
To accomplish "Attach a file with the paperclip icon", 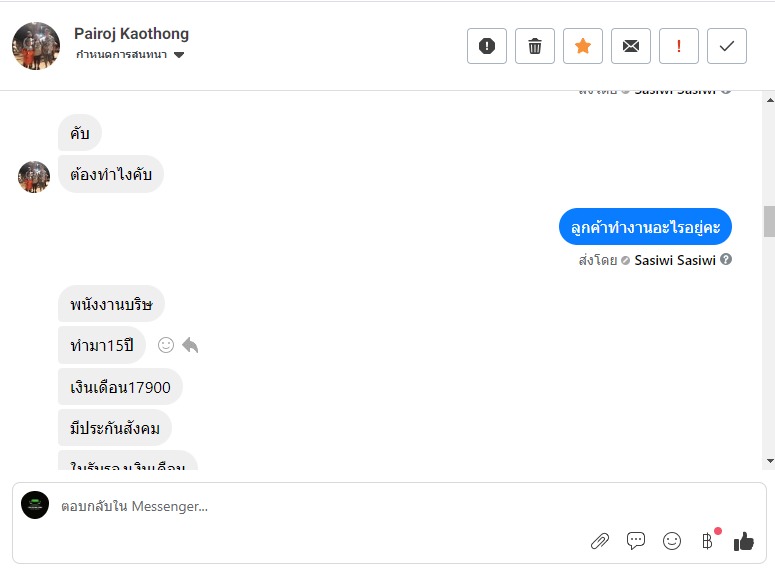I will point(600,541).
